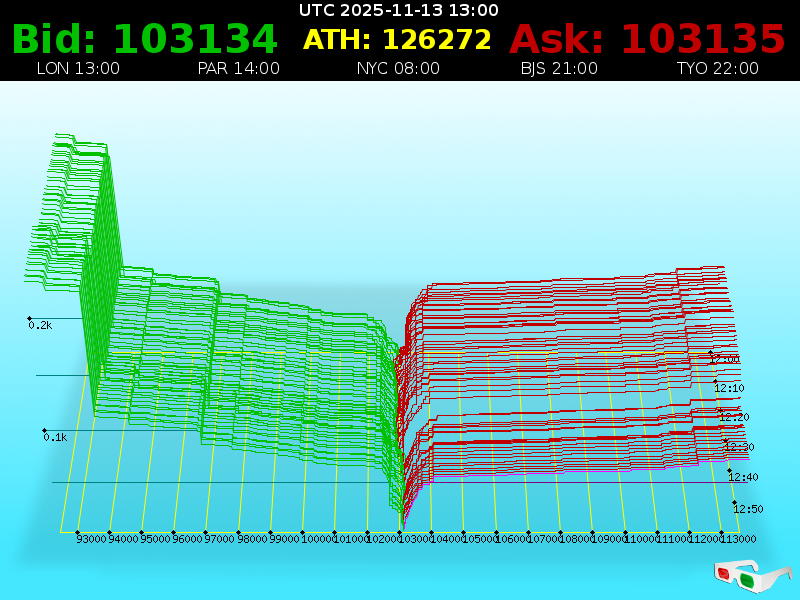Click the 98000 price axis label
This screenshot has height=600, width=800.
click(253, 539)
